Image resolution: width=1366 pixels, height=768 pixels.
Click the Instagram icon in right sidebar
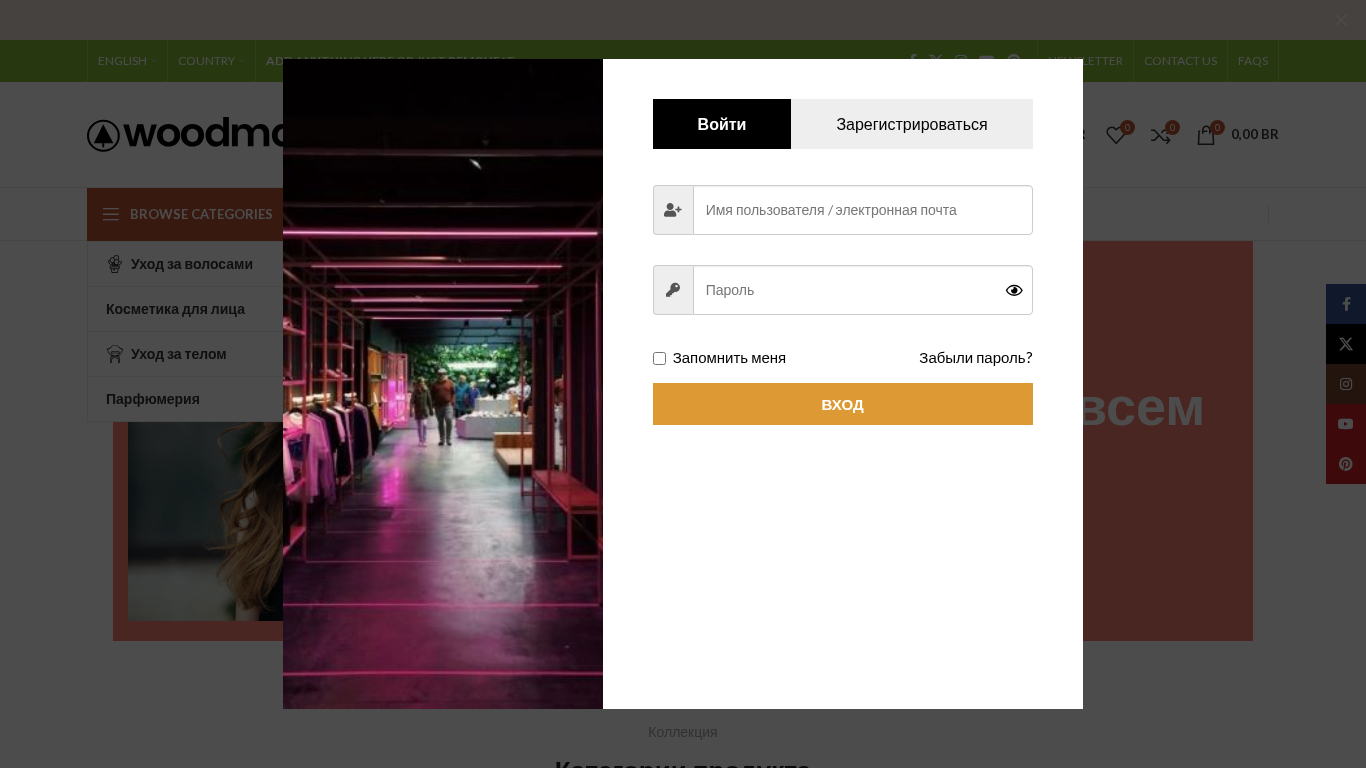[1346, 384]
